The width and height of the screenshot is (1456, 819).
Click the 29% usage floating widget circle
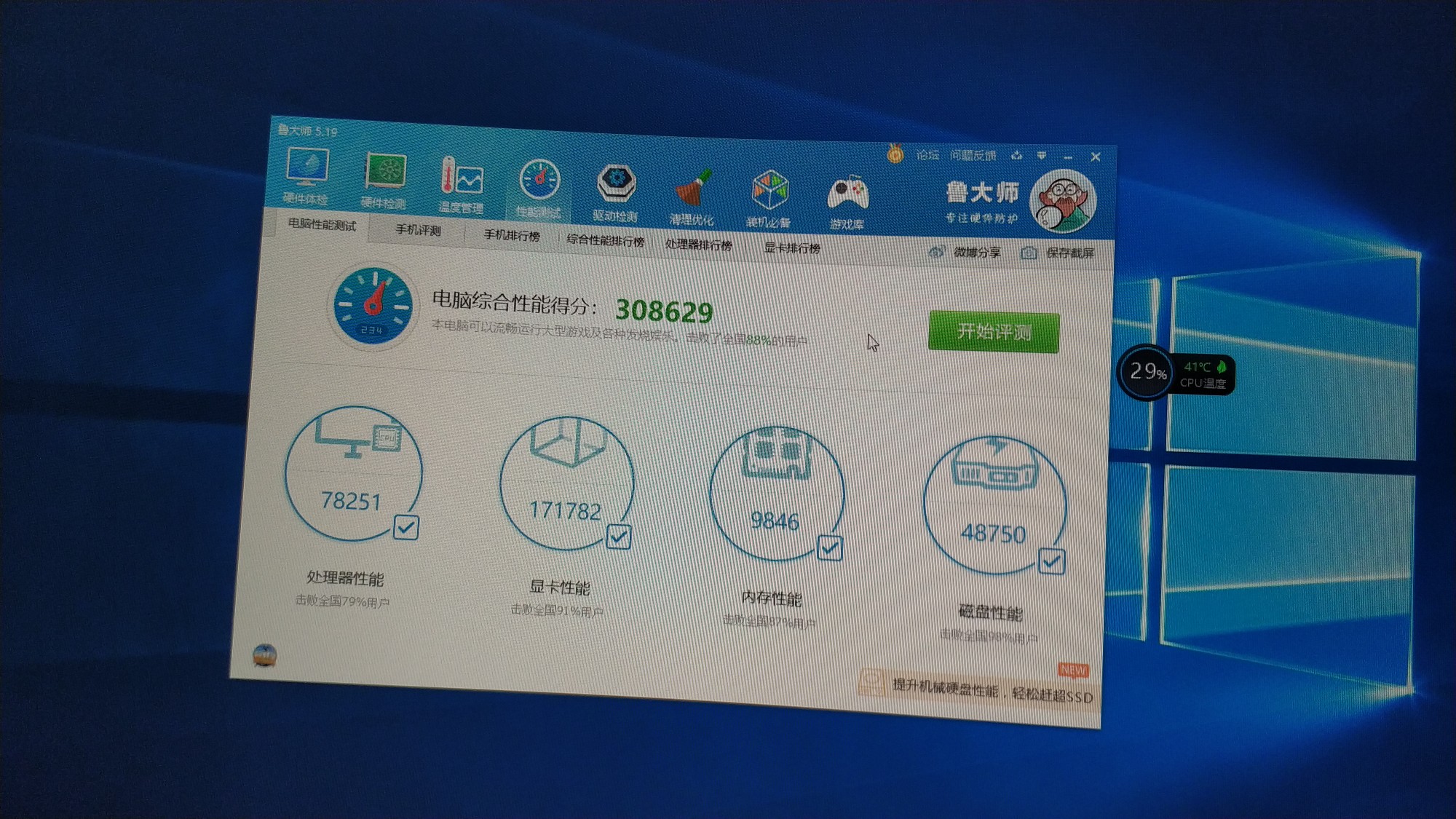pyautogui.click(x=1147, y=372)
